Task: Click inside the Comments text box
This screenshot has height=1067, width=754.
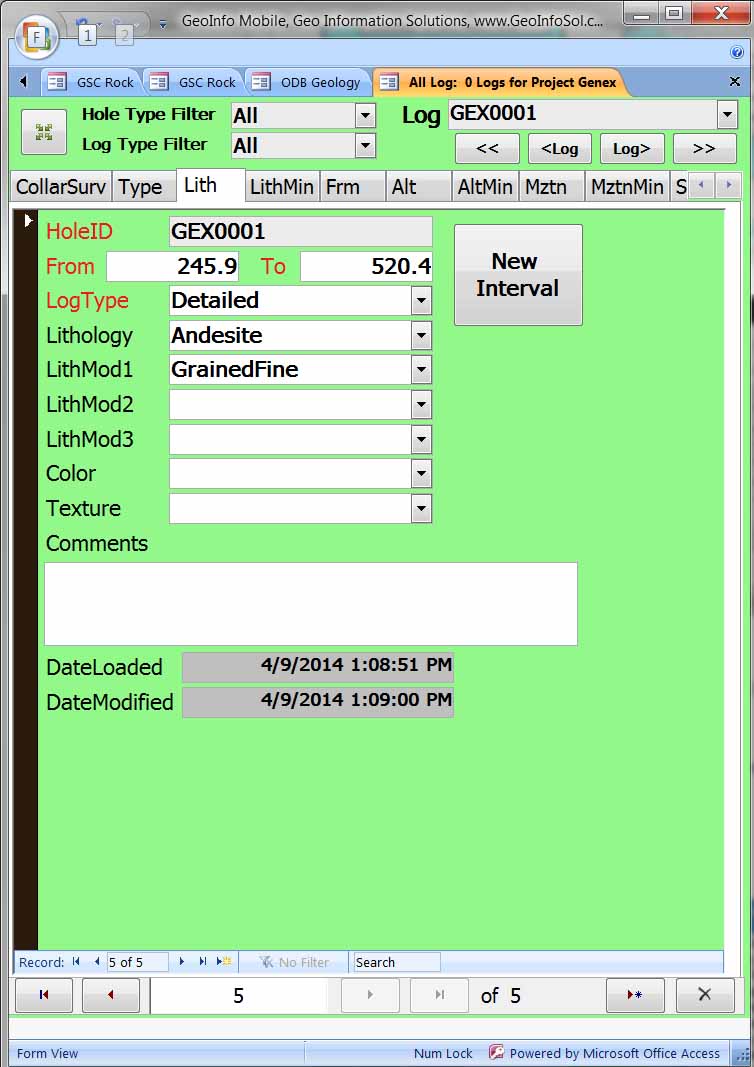Action: click(x=310, y=603)
